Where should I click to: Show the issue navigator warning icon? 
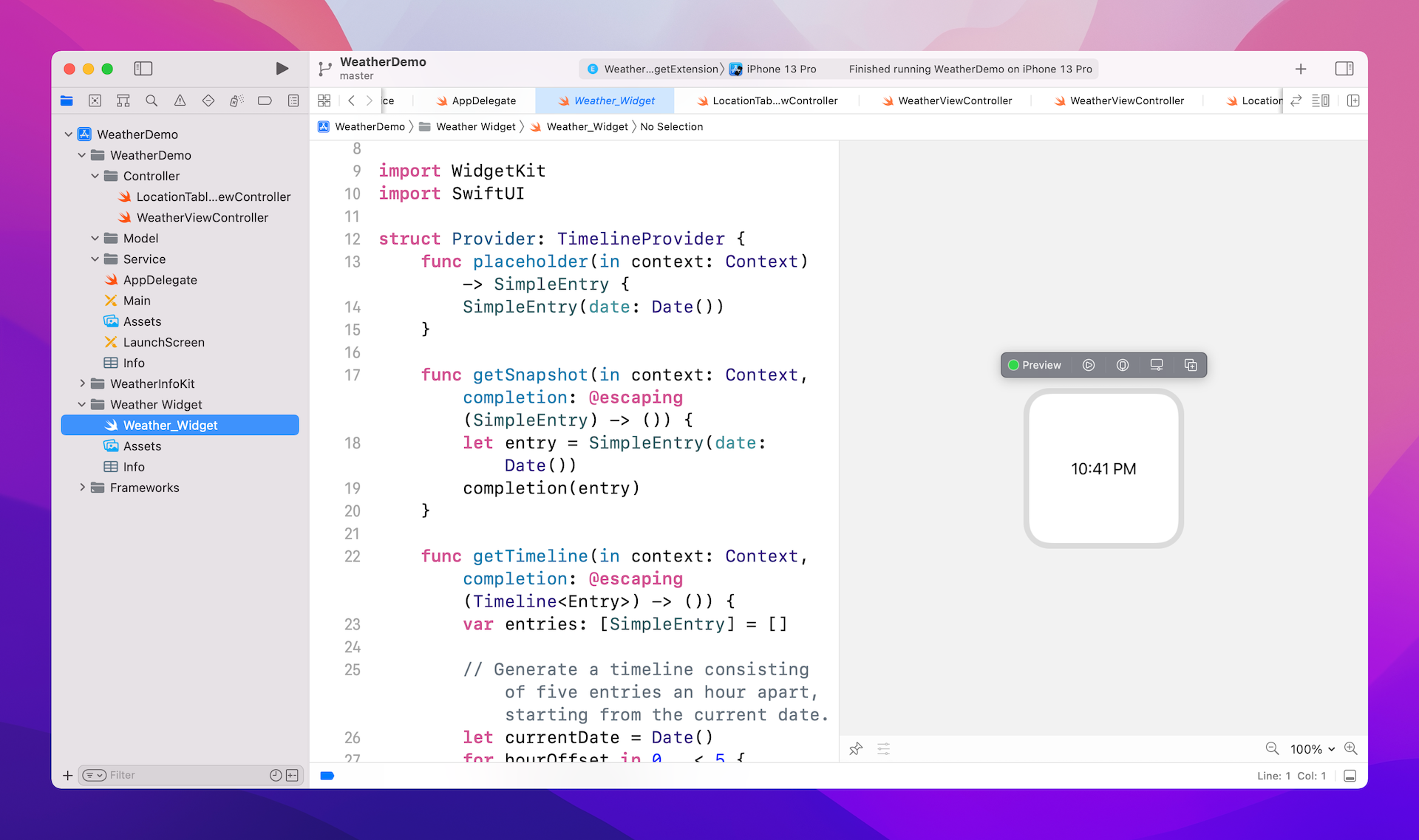point(180,100)
